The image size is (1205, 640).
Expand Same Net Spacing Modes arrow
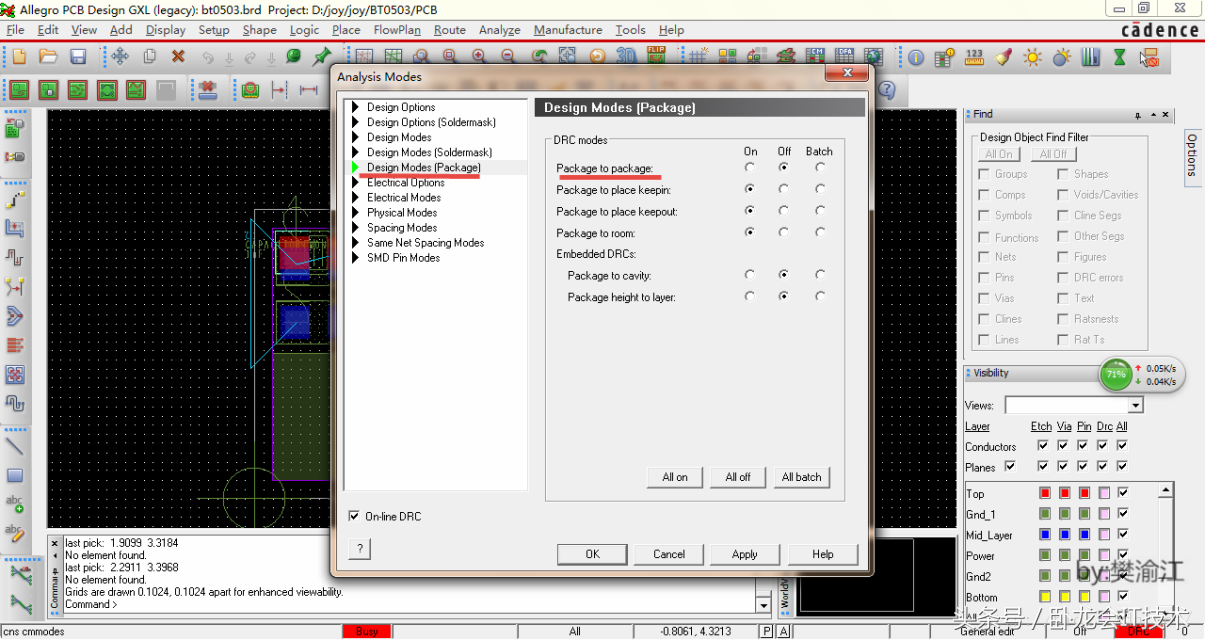pyautogui.click(x=355, y=242)
